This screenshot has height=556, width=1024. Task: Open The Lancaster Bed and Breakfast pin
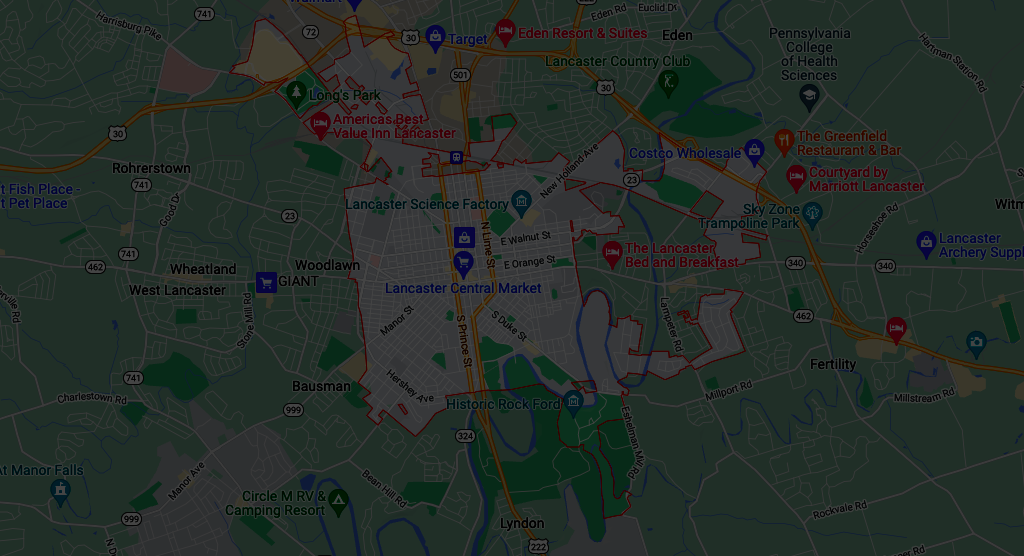[612, 254]
